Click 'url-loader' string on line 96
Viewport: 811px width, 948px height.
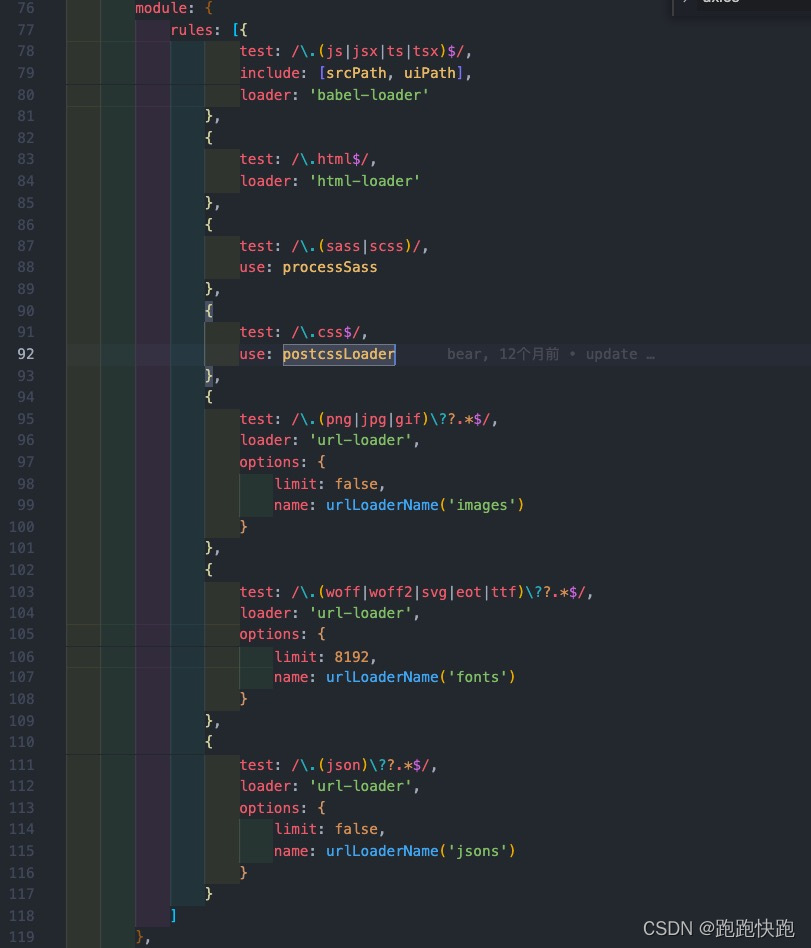360,440
